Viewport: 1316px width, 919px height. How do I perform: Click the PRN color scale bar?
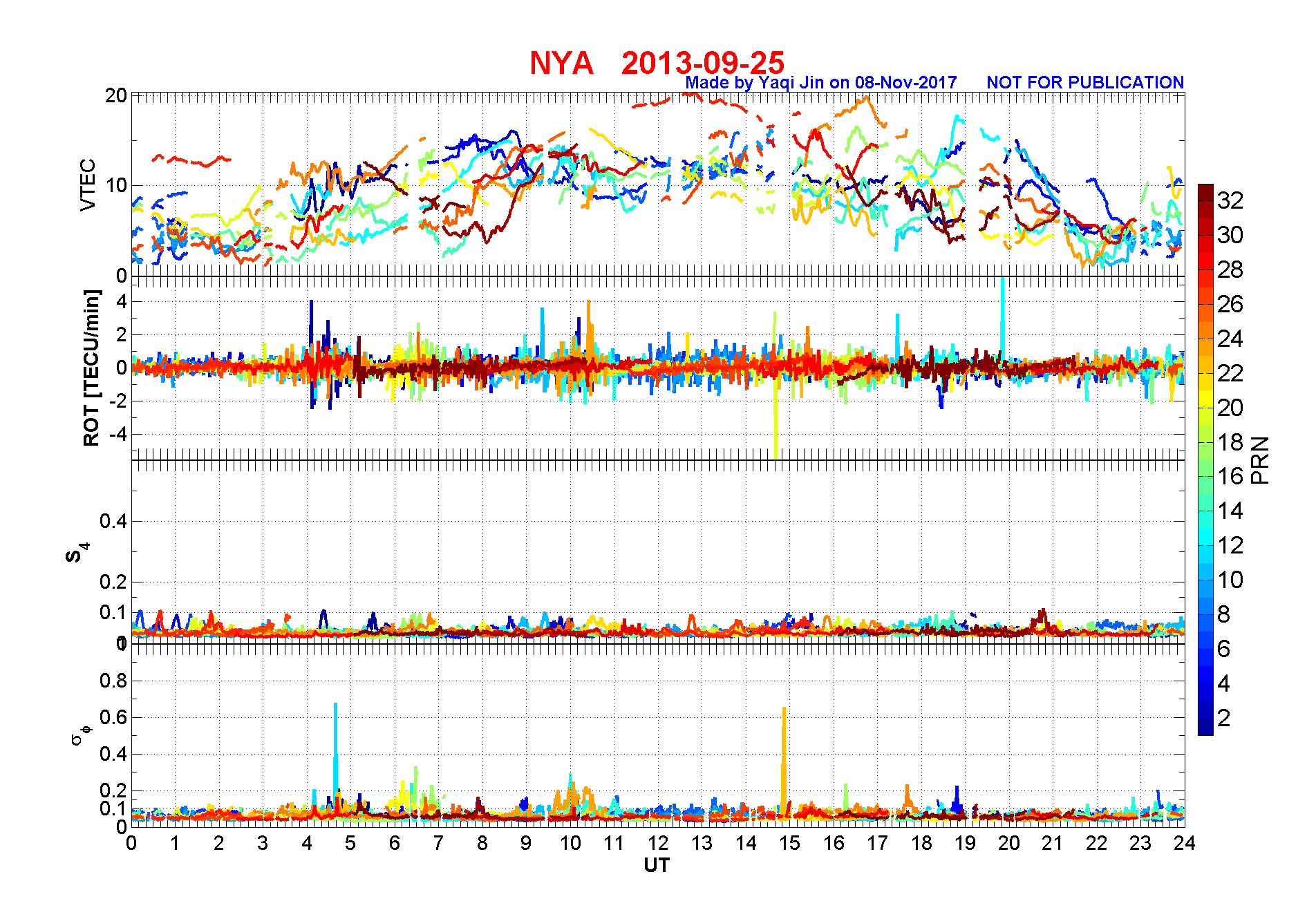1205,459
